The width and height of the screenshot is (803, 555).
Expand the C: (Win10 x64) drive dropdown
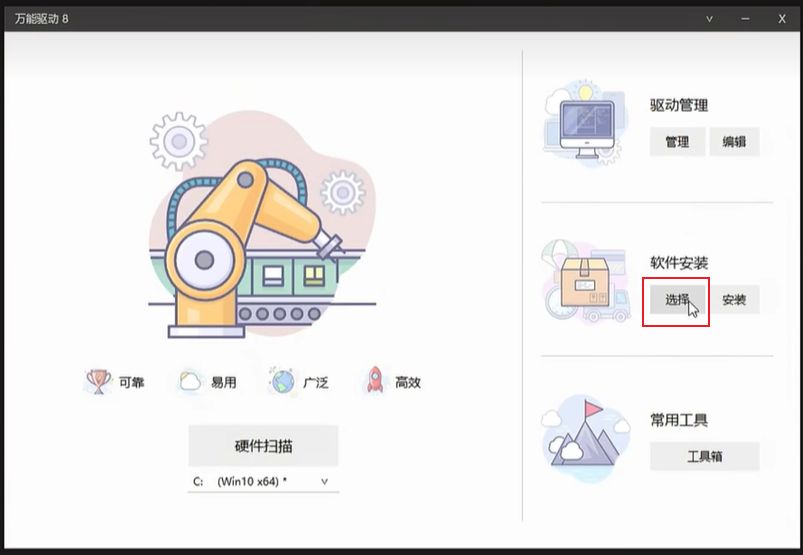(x=263, y=482)
